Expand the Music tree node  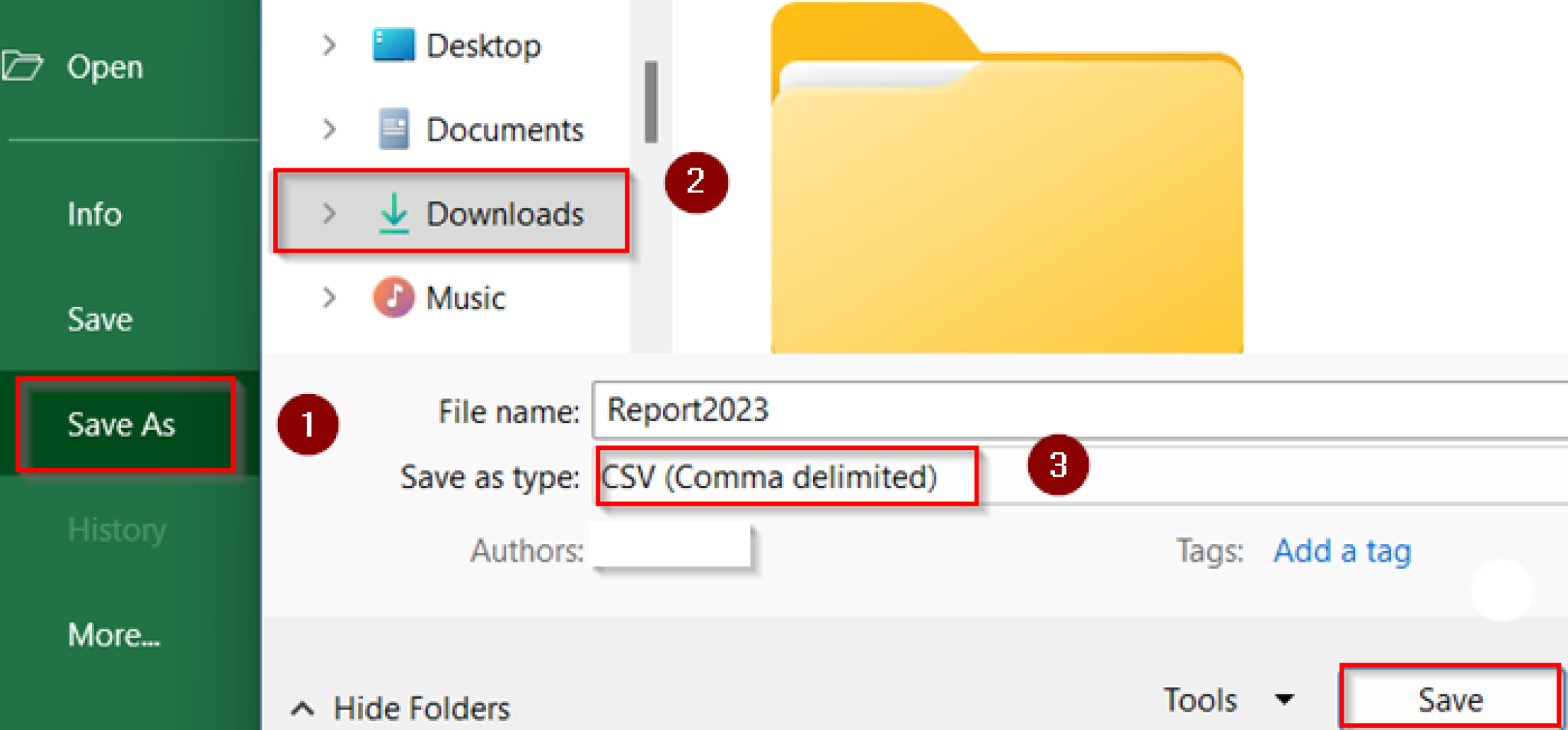point(329,297)
